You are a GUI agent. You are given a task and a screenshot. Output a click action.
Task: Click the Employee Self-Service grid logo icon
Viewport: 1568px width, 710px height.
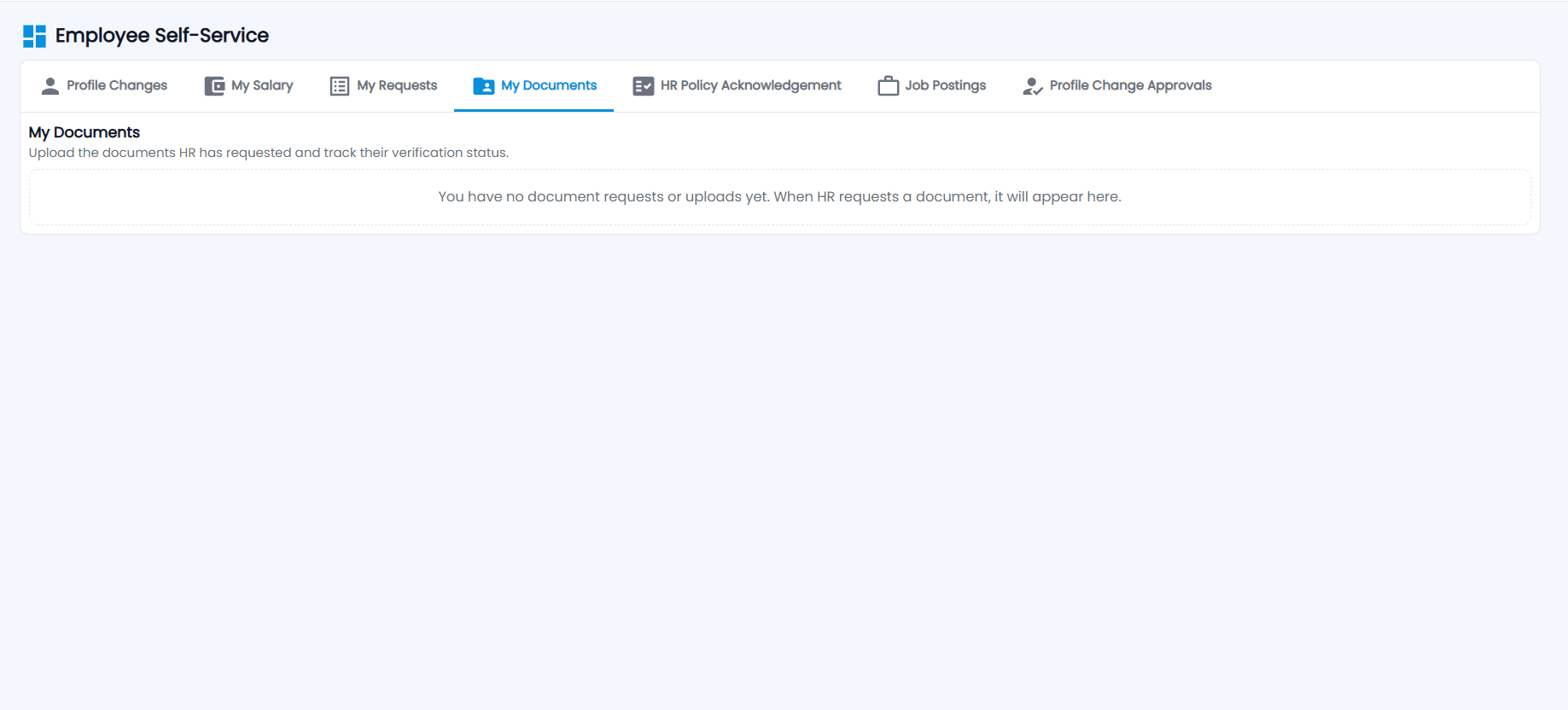click(34, 36)
